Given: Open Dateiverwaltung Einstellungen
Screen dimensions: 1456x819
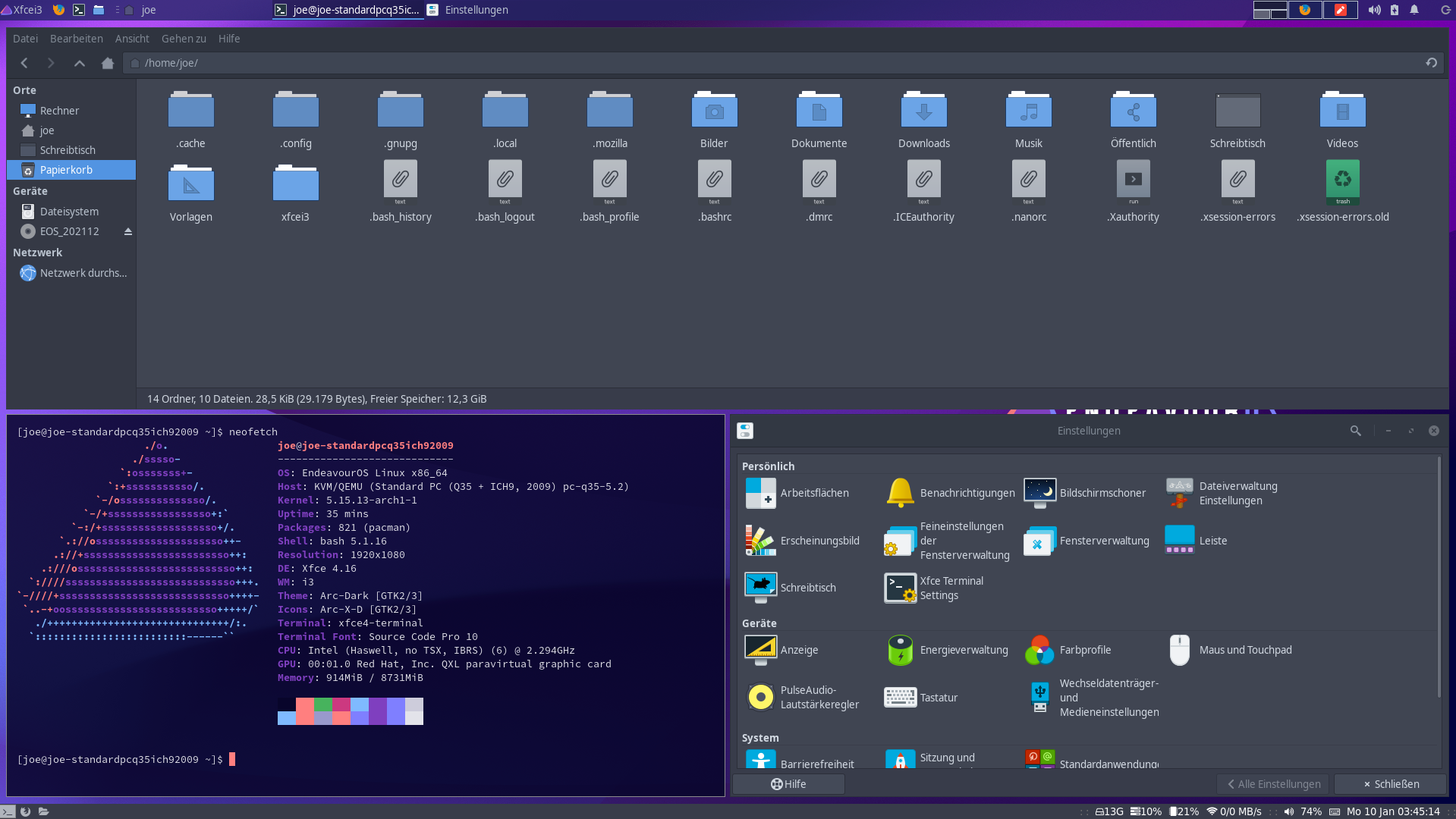Looking at the screenshot, I should (x=1222, y=493).
